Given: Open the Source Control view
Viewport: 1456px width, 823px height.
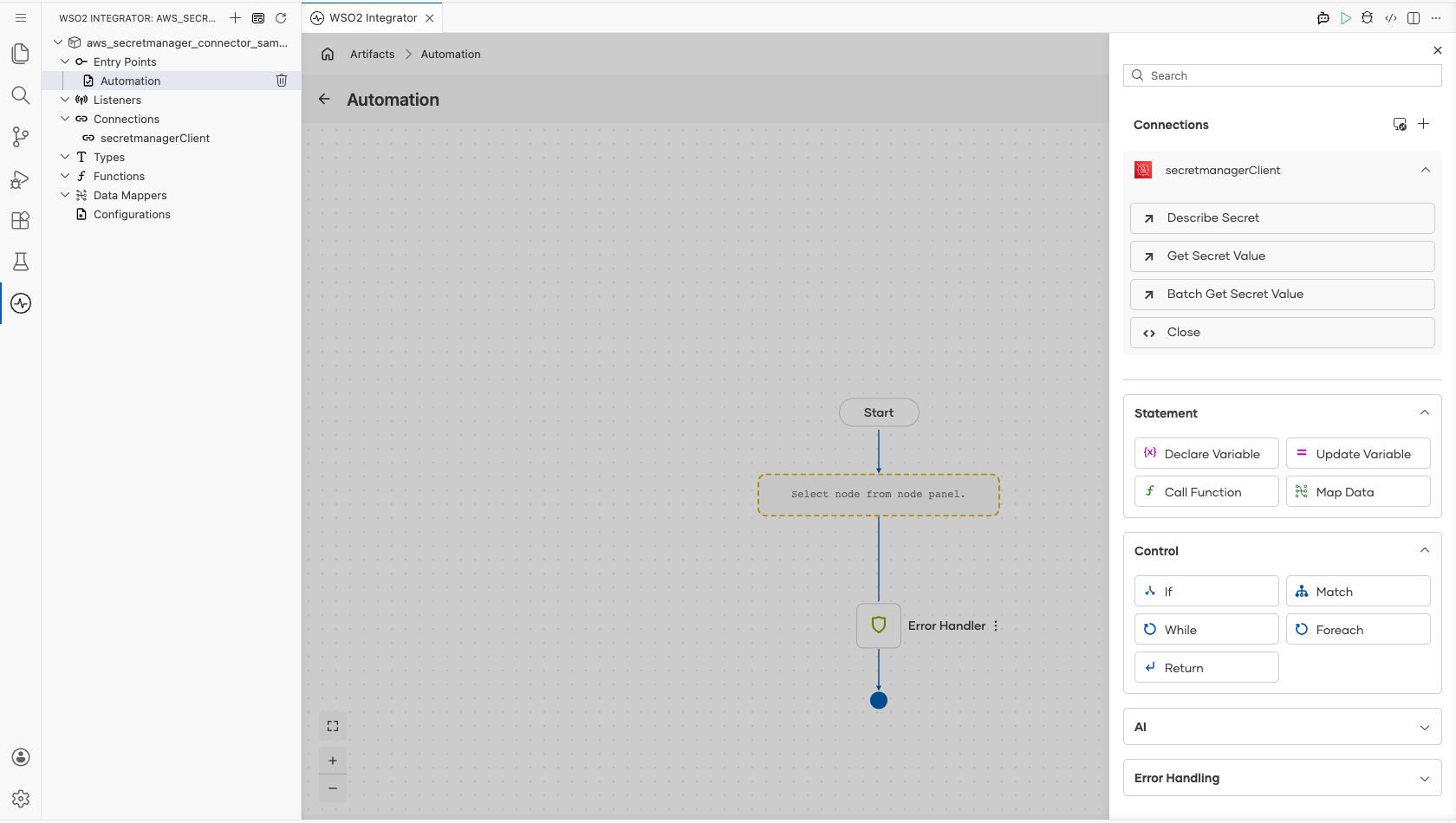Looking at the screenshot, I should pyautogui.click(x=21, y=137).
